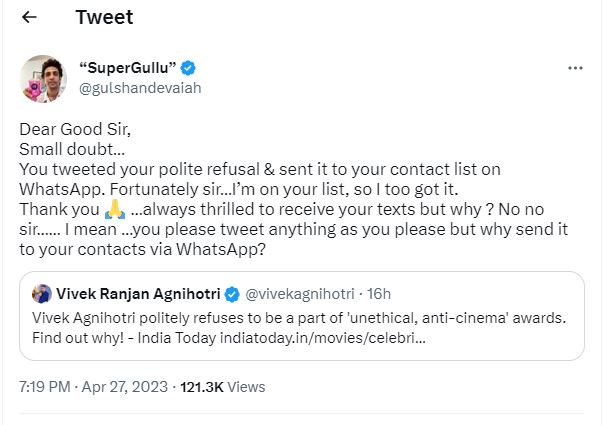
Task: Click the "Tweet" page header title
Action: 104,18
